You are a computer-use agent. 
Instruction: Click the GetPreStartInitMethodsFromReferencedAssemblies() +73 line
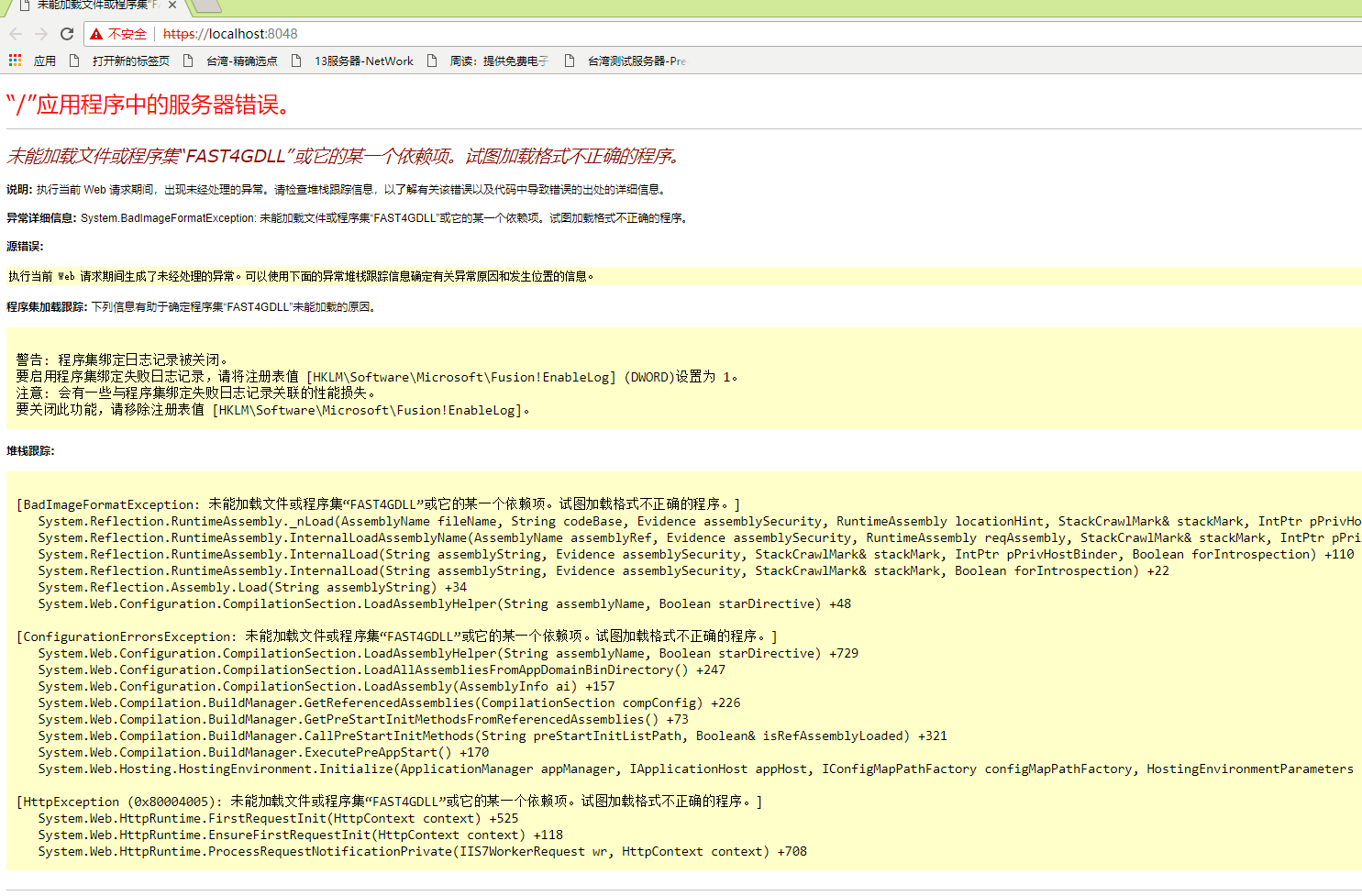pos(363,719)
